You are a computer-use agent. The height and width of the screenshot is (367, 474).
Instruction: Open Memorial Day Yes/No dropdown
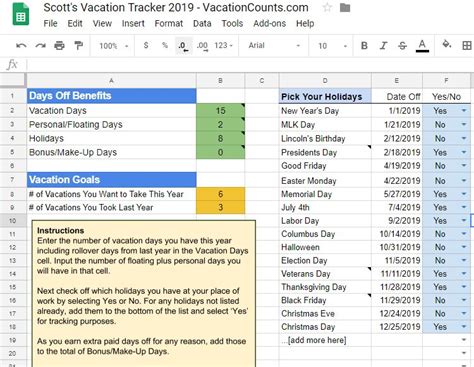pyautogui.click(x=464, y=194)
